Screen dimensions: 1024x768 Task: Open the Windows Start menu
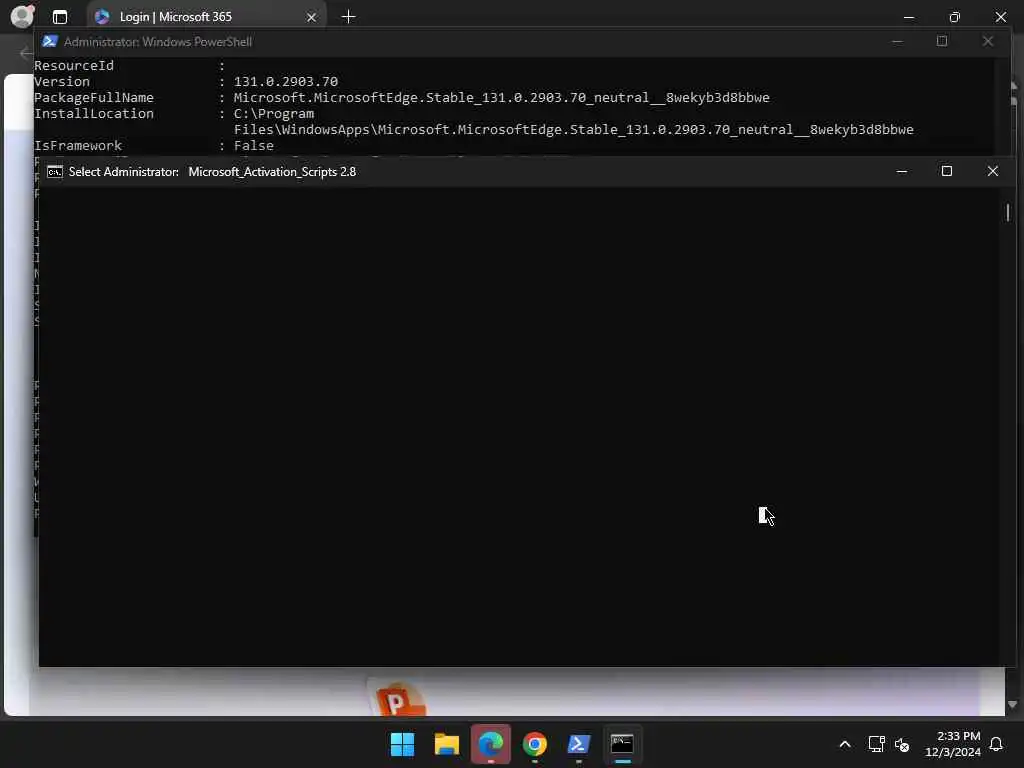[x=402, y=744]
